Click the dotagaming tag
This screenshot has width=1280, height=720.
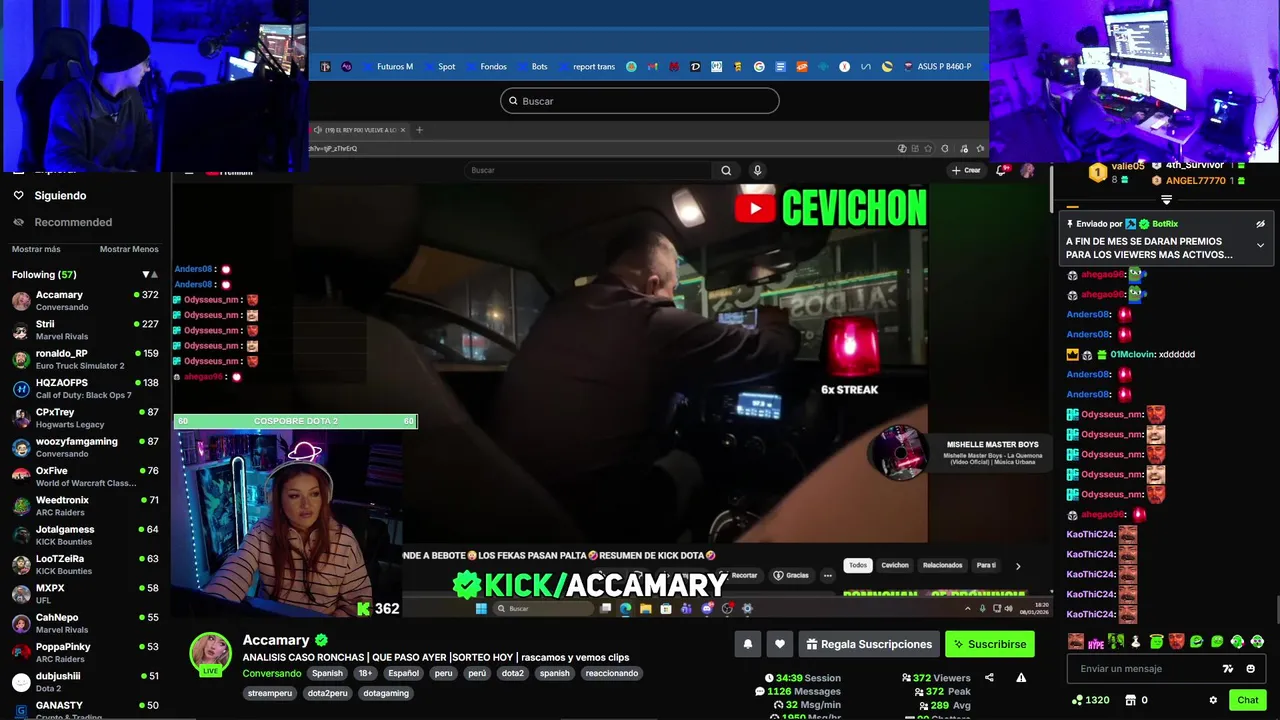(386, 693)
